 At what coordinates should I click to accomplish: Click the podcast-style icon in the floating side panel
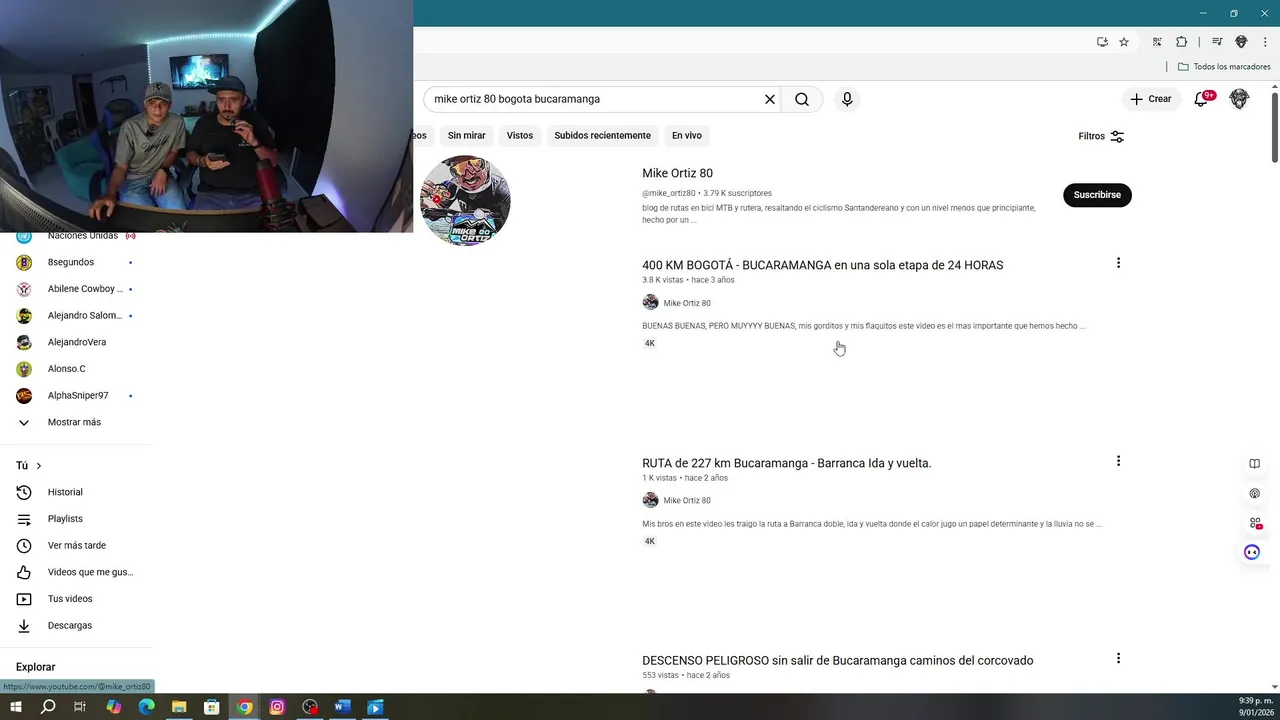[1254, 493]
